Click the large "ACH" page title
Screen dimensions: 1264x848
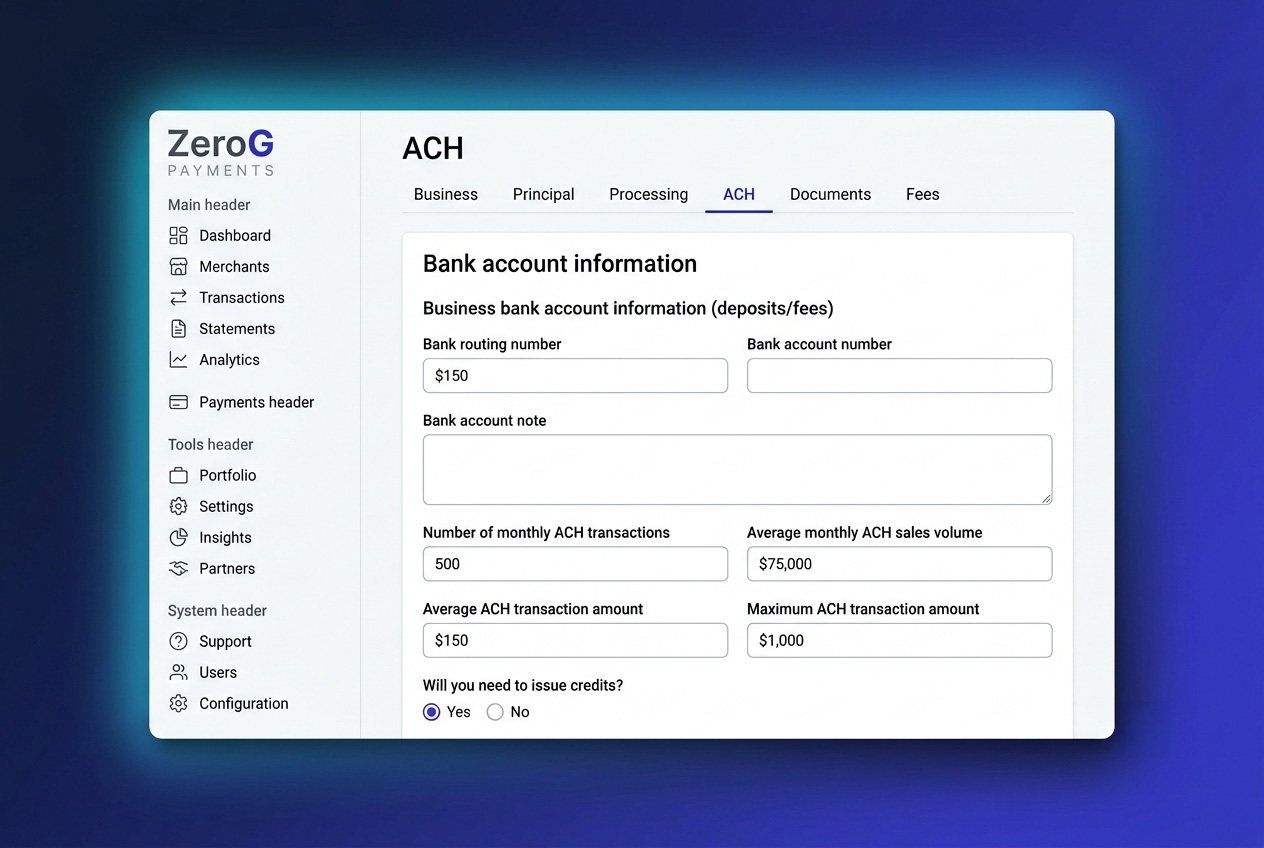433,148
